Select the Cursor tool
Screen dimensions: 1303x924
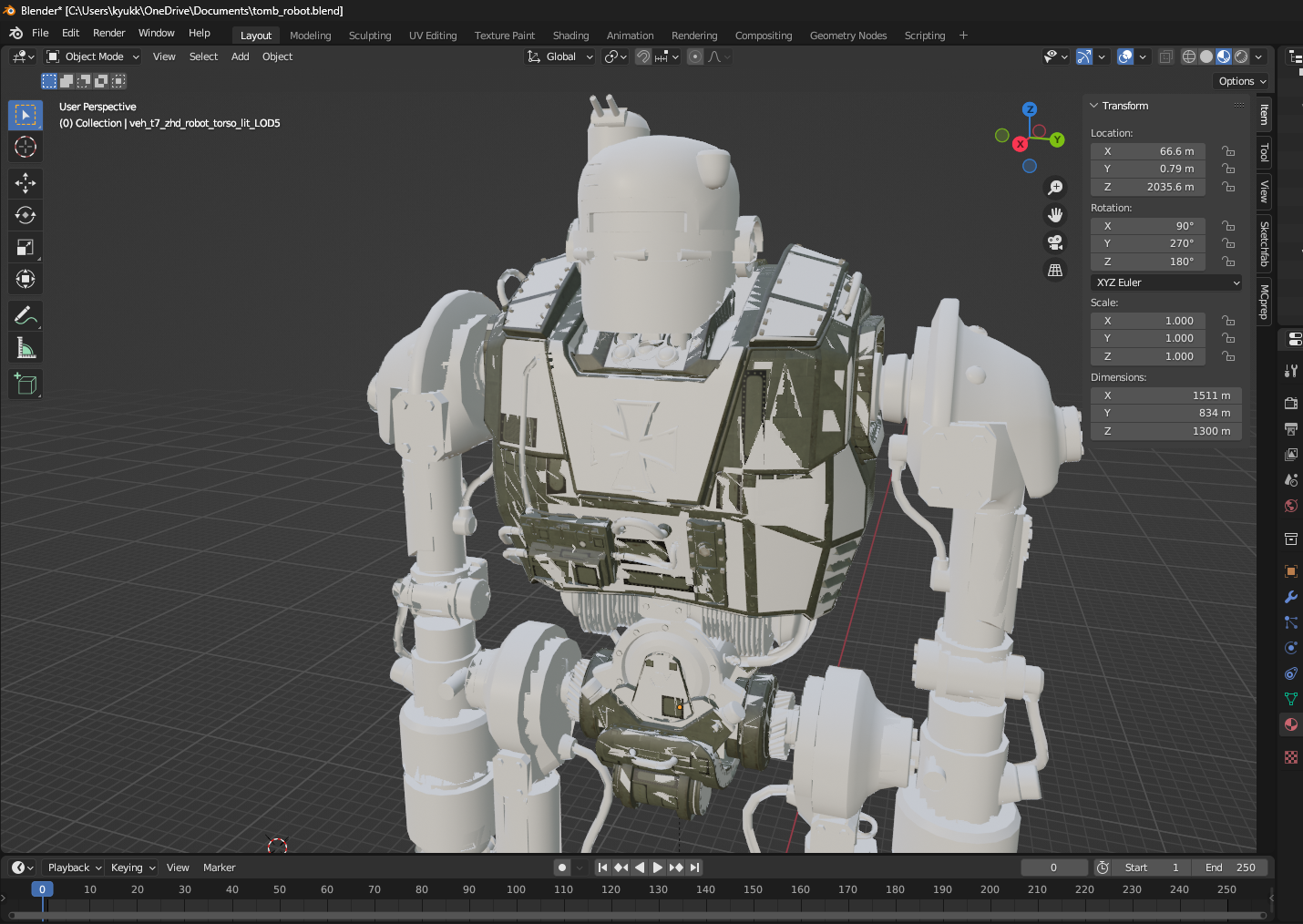[26, 147]
